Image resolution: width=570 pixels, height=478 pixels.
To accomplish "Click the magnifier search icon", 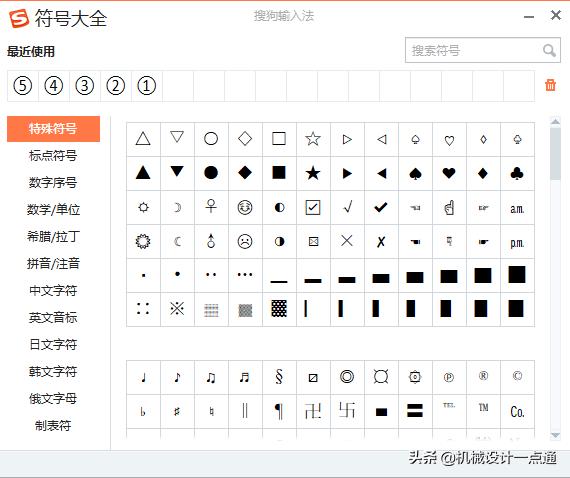I will (x=549, y=50).
